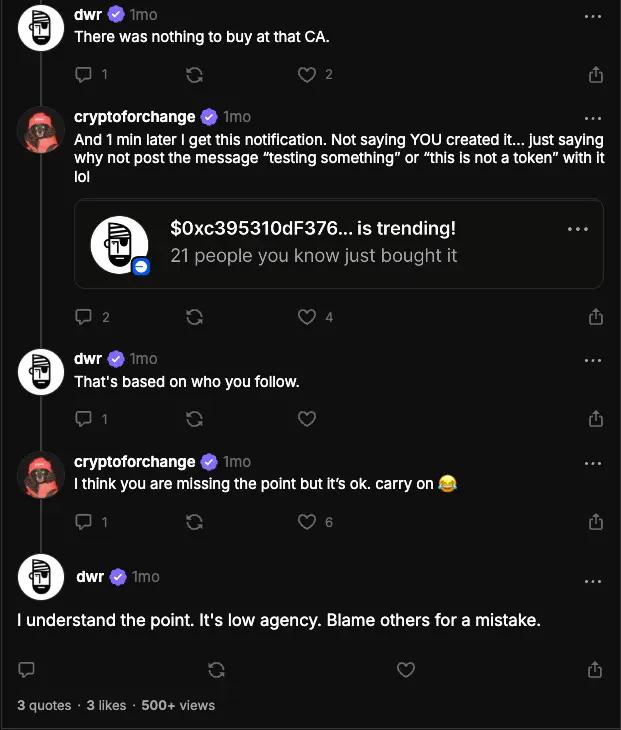Like dwr's "nothing to buy at that CA" post
621x730 pixels.
[x=308, y=74]
